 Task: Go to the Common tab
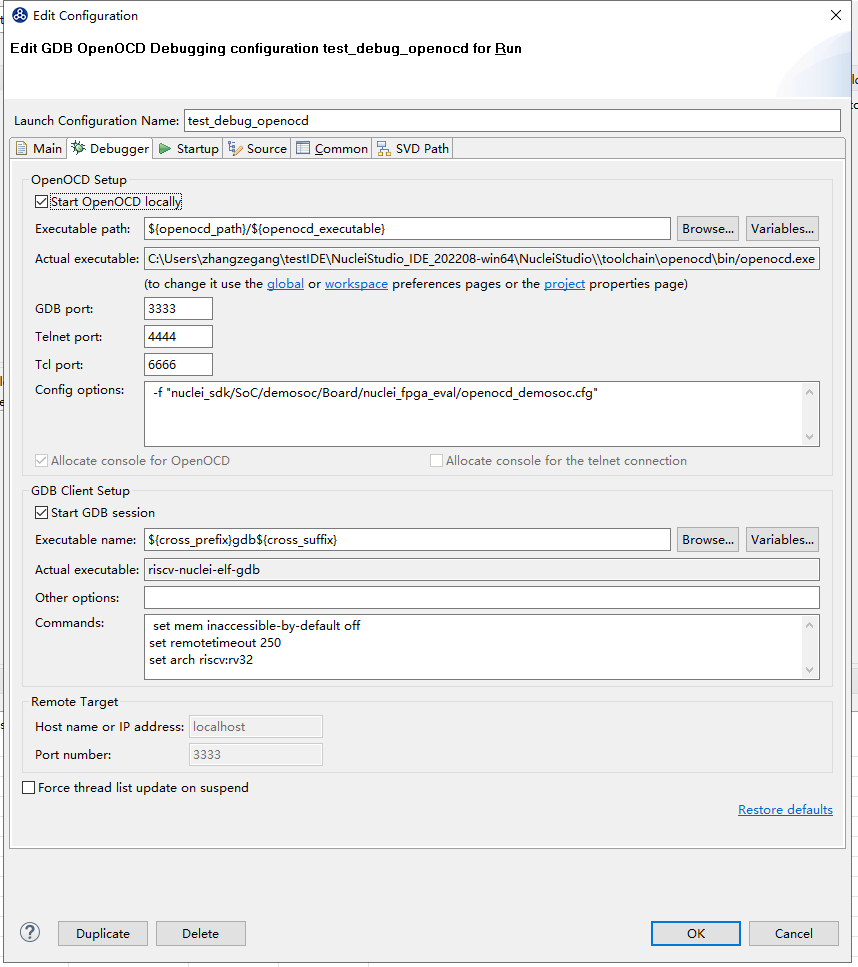(332, 149)
